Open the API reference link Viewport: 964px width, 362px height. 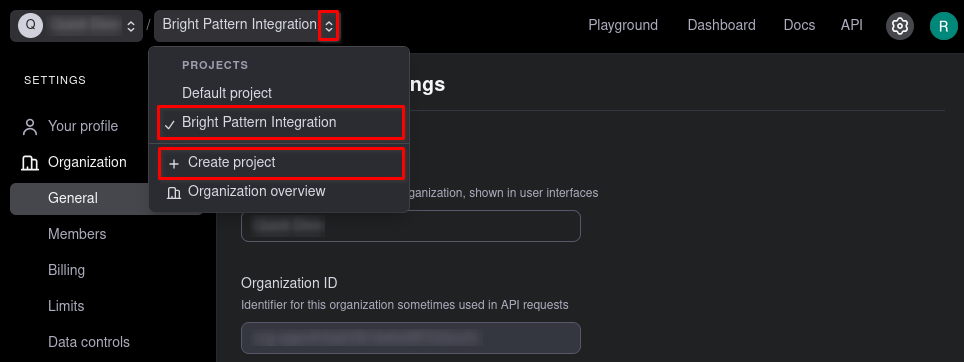[x=851, y=25]
